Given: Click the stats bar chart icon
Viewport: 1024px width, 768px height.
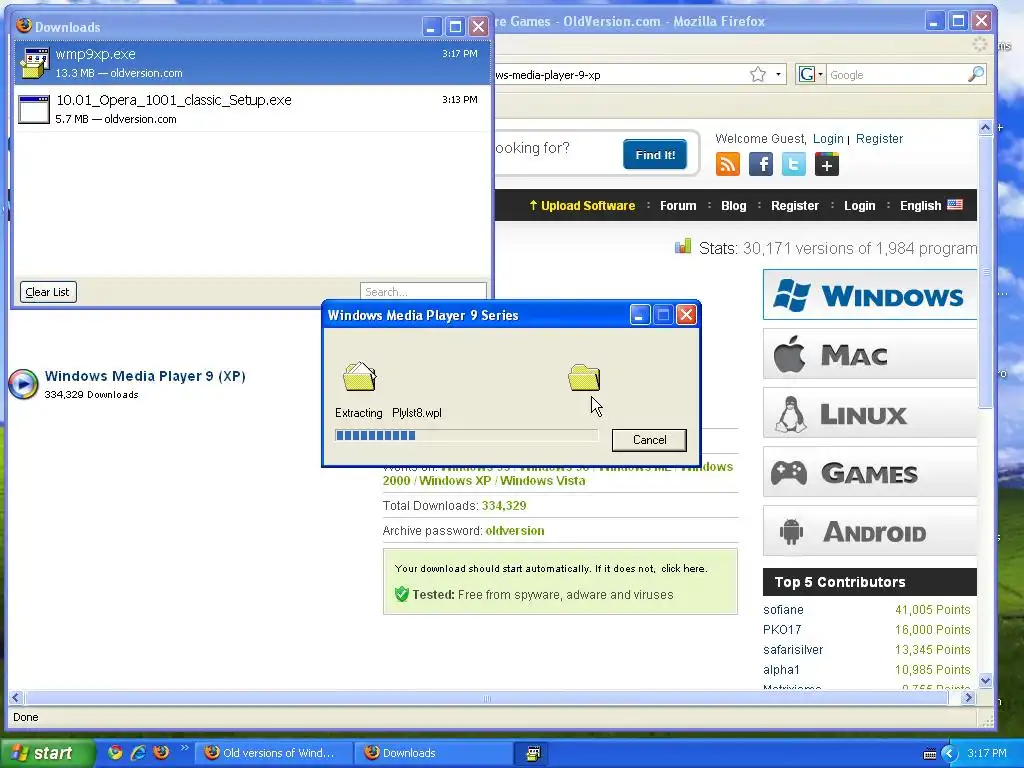Looking at the screenshot, I should pyautogui.click(x=683, y=246).
